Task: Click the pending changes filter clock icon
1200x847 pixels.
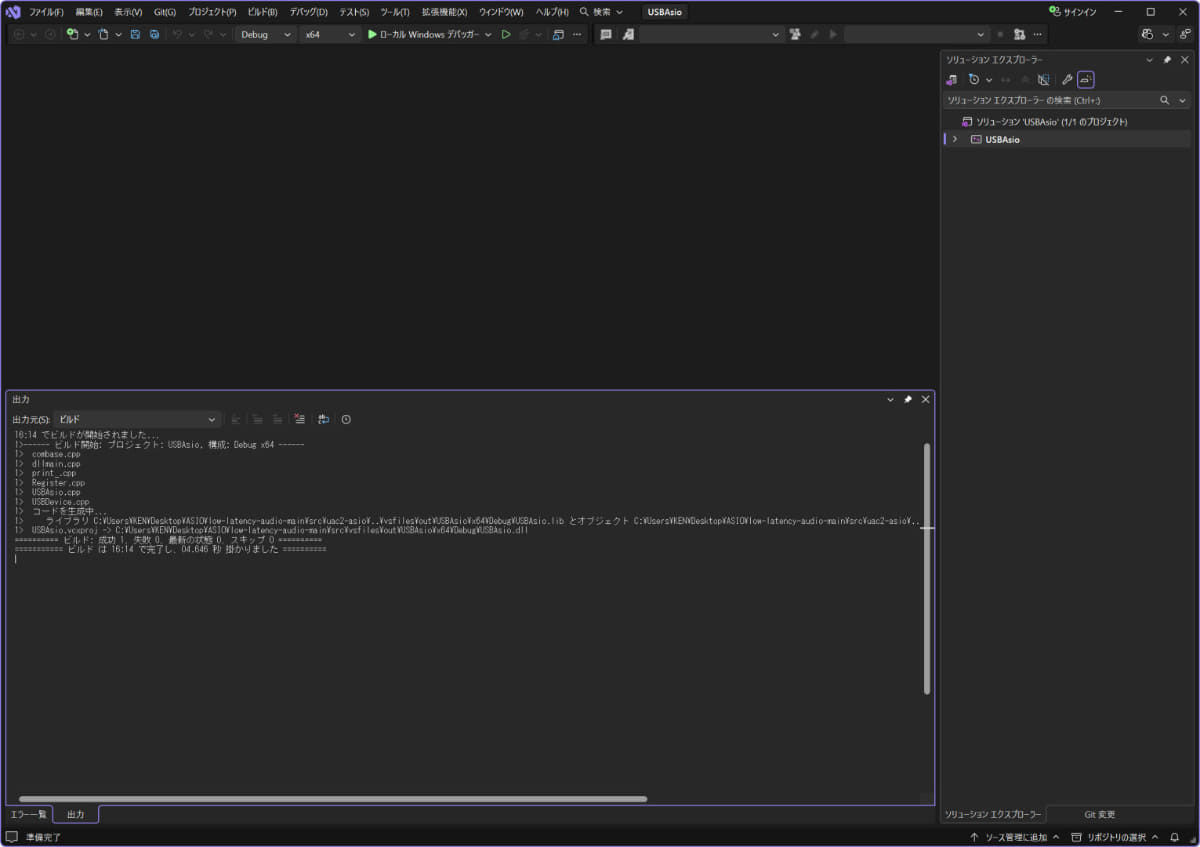Action: [974, 79]
